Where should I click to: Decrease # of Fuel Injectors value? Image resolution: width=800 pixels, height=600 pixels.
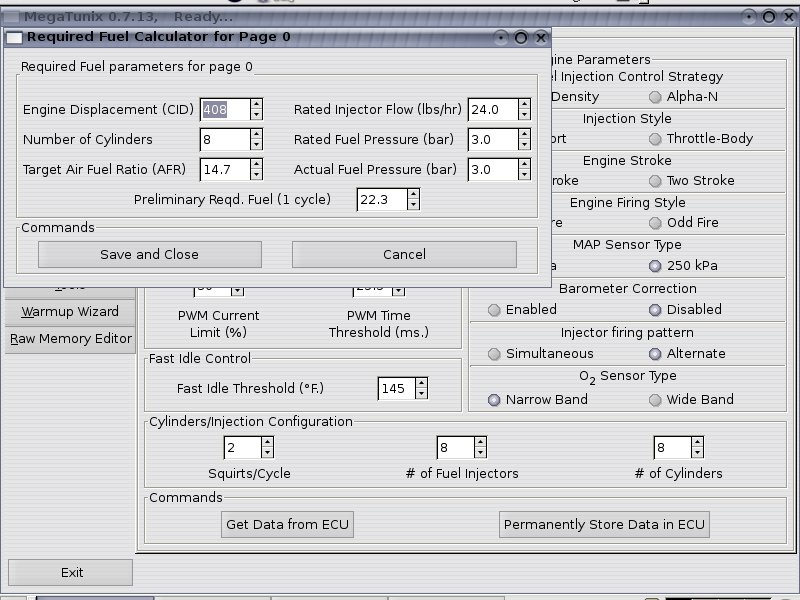pos(481,454)
